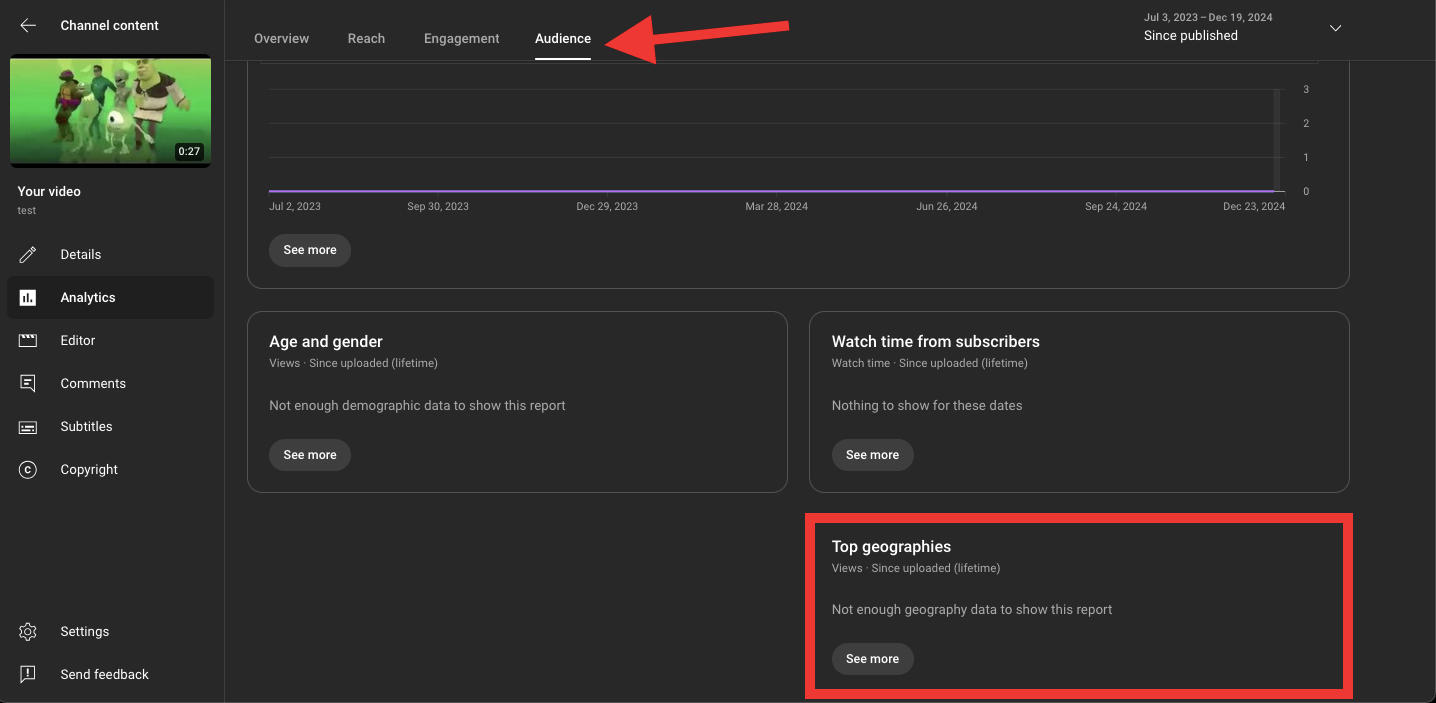Click the back arrow to Channel content
1436x703 pixels.
[x=28, y=26]
